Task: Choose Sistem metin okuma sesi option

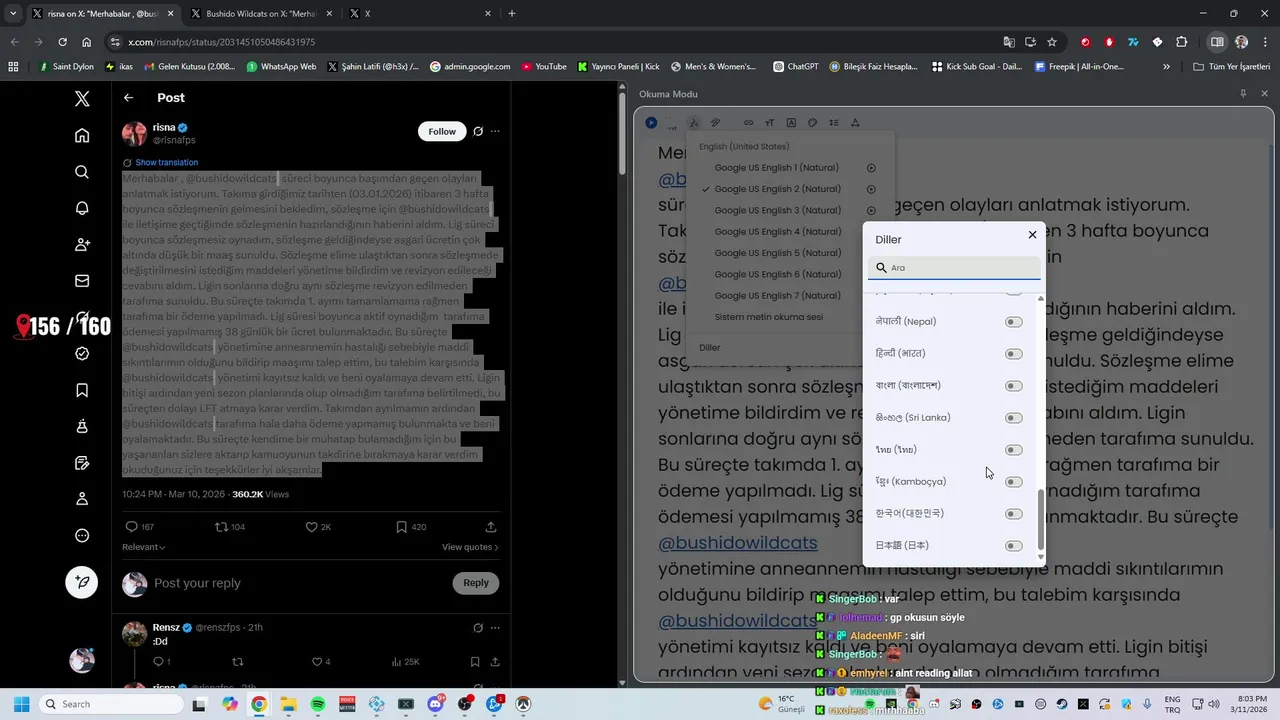Action: pos(769,317)
